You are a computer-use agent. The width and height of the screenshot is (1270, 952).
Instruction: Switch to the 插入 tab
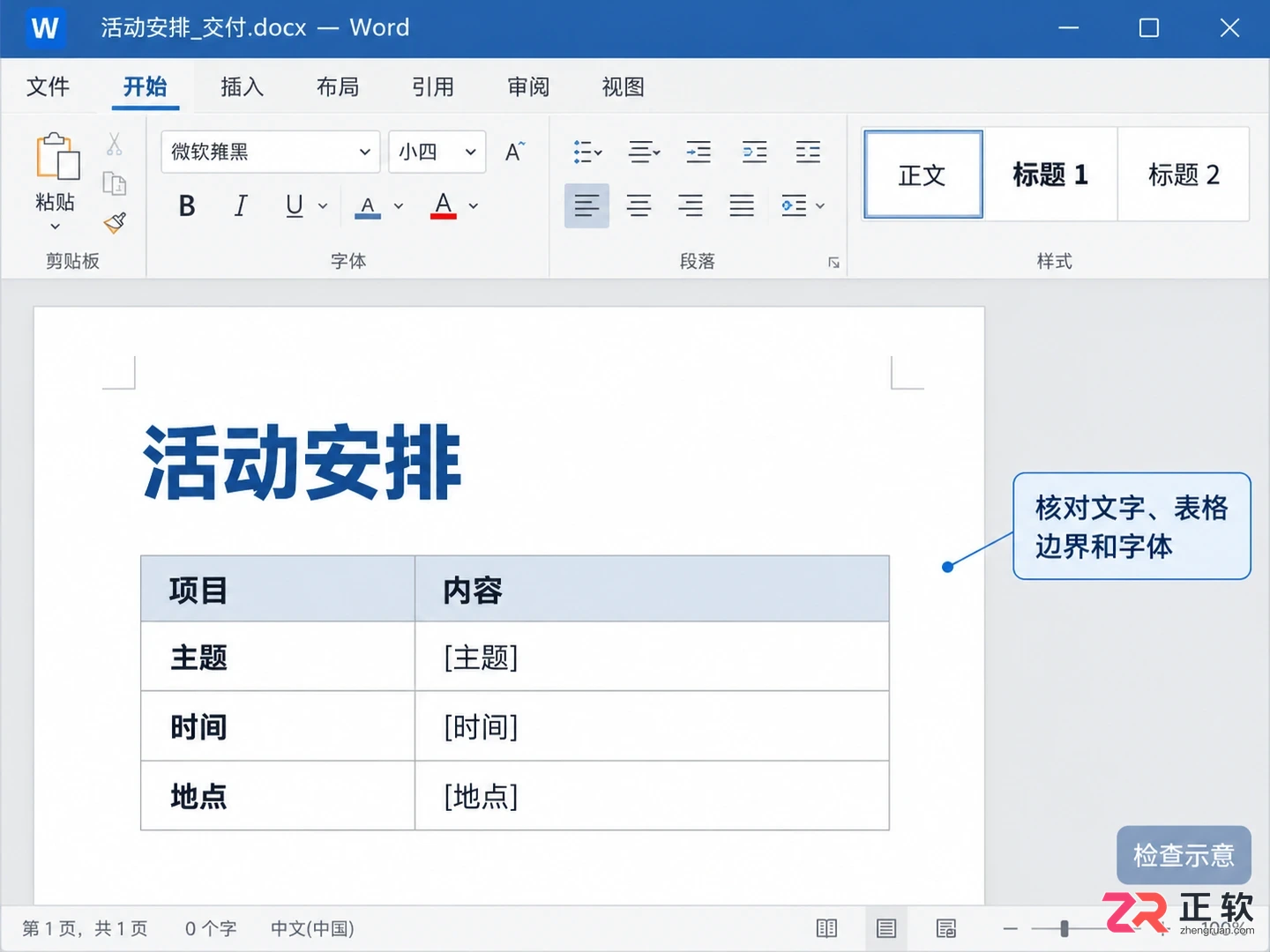click(x=242, y=86)
